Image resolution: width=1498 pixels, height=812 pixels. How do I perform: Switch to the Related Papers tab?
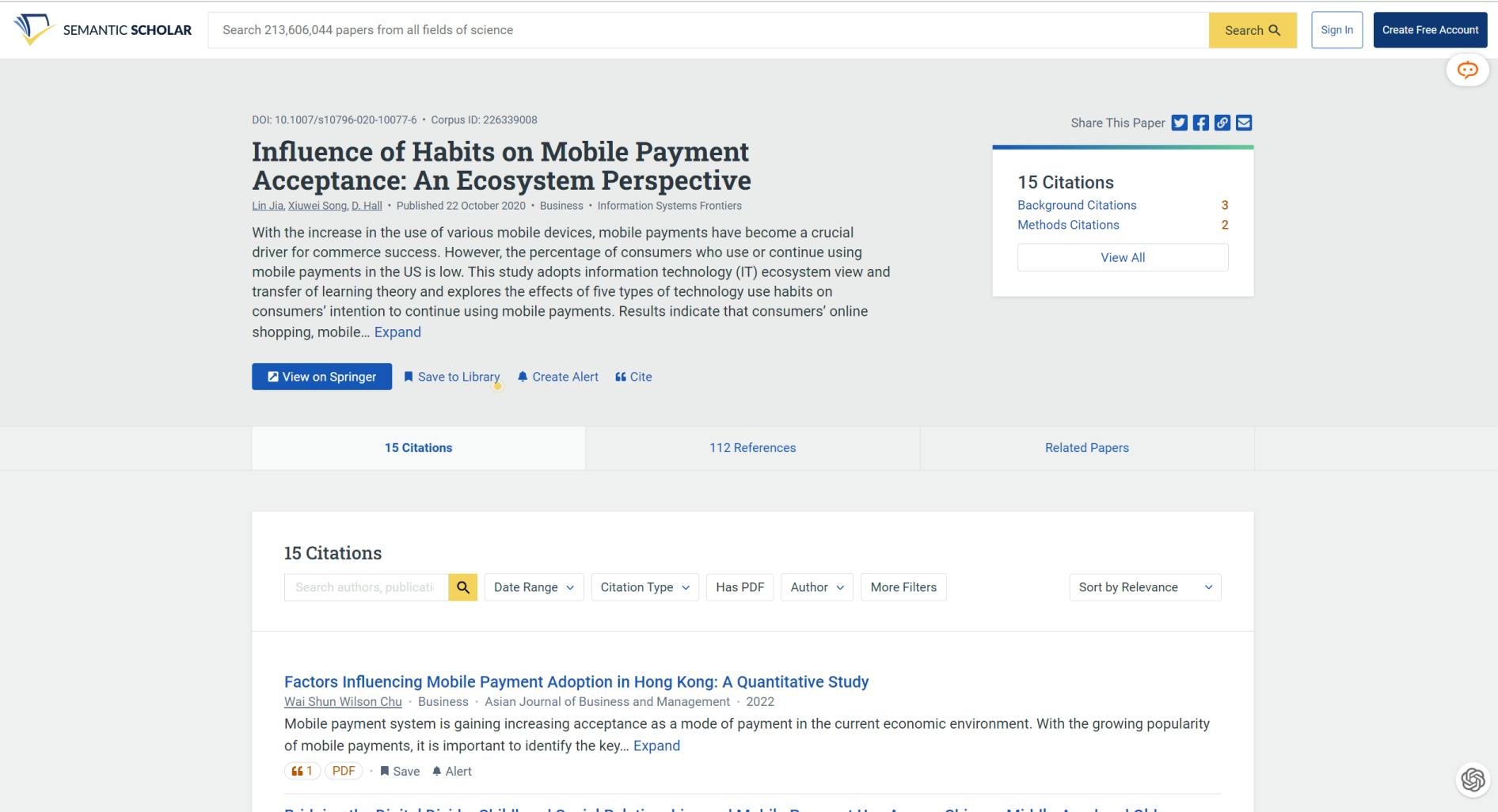[1086, 448]
